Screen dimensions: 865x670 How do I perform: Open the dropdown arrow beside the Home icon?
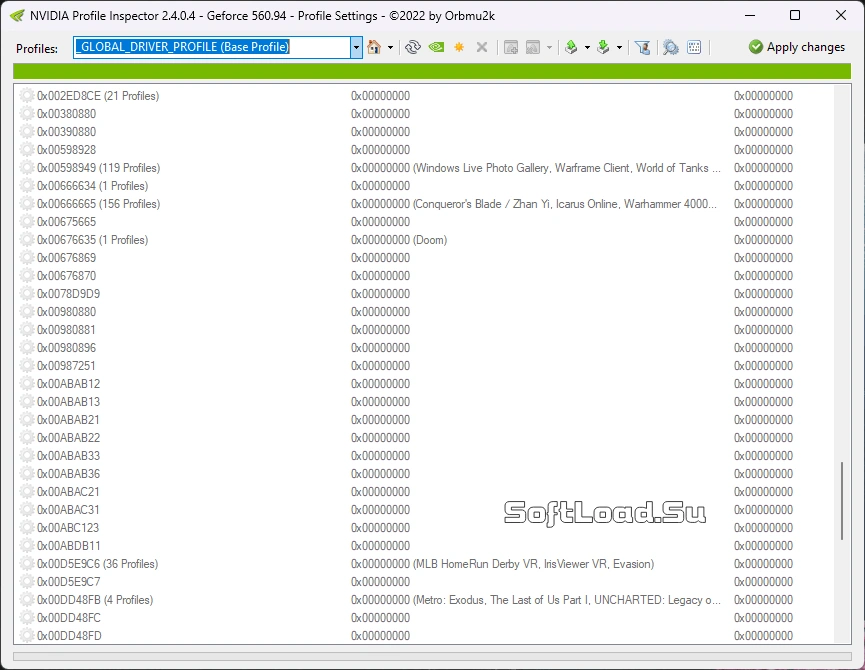pos(391,47)
